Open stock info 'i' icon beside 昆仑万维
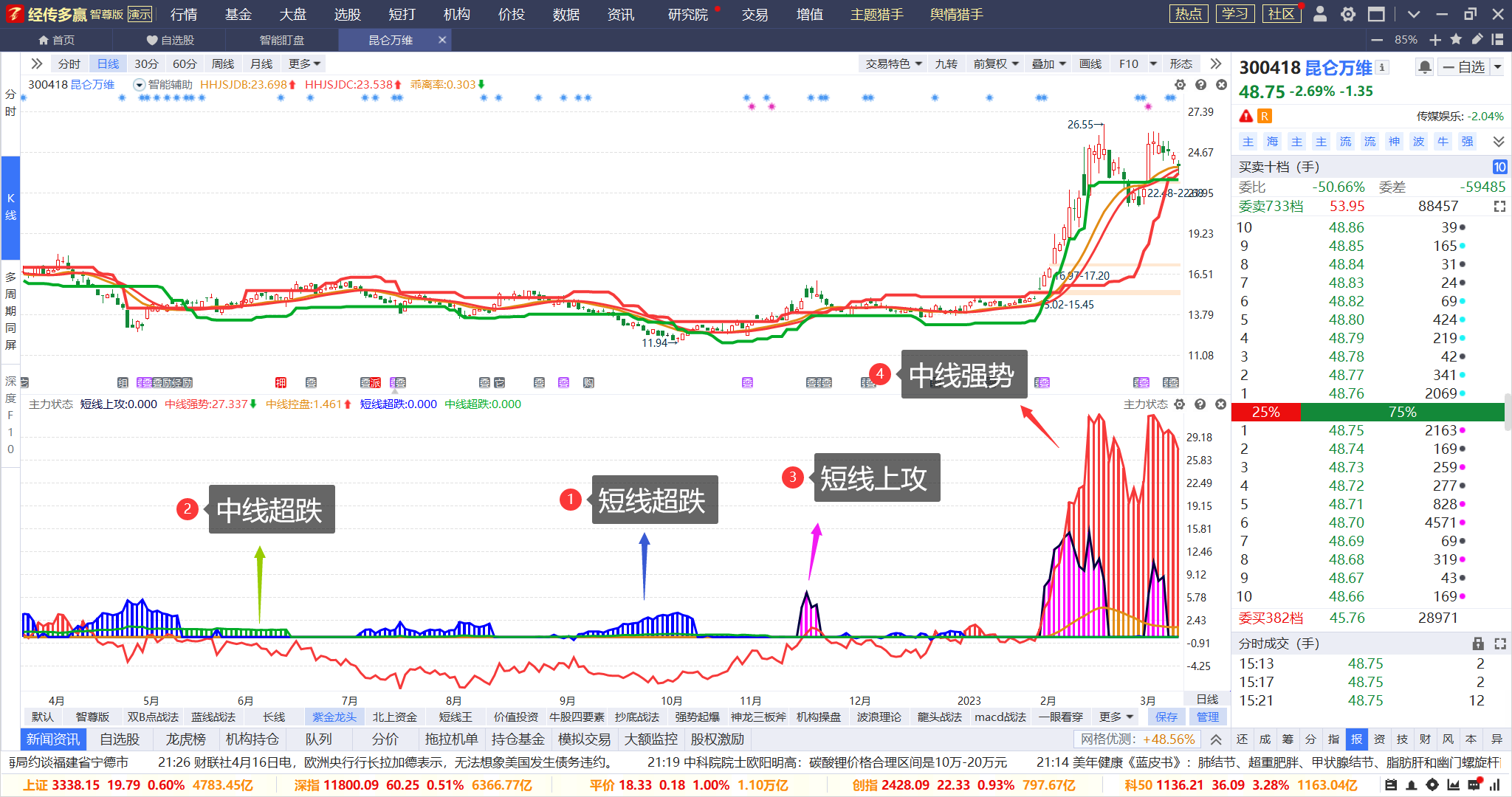Screen dimensions: 1512x797 tap(1382, 67)
